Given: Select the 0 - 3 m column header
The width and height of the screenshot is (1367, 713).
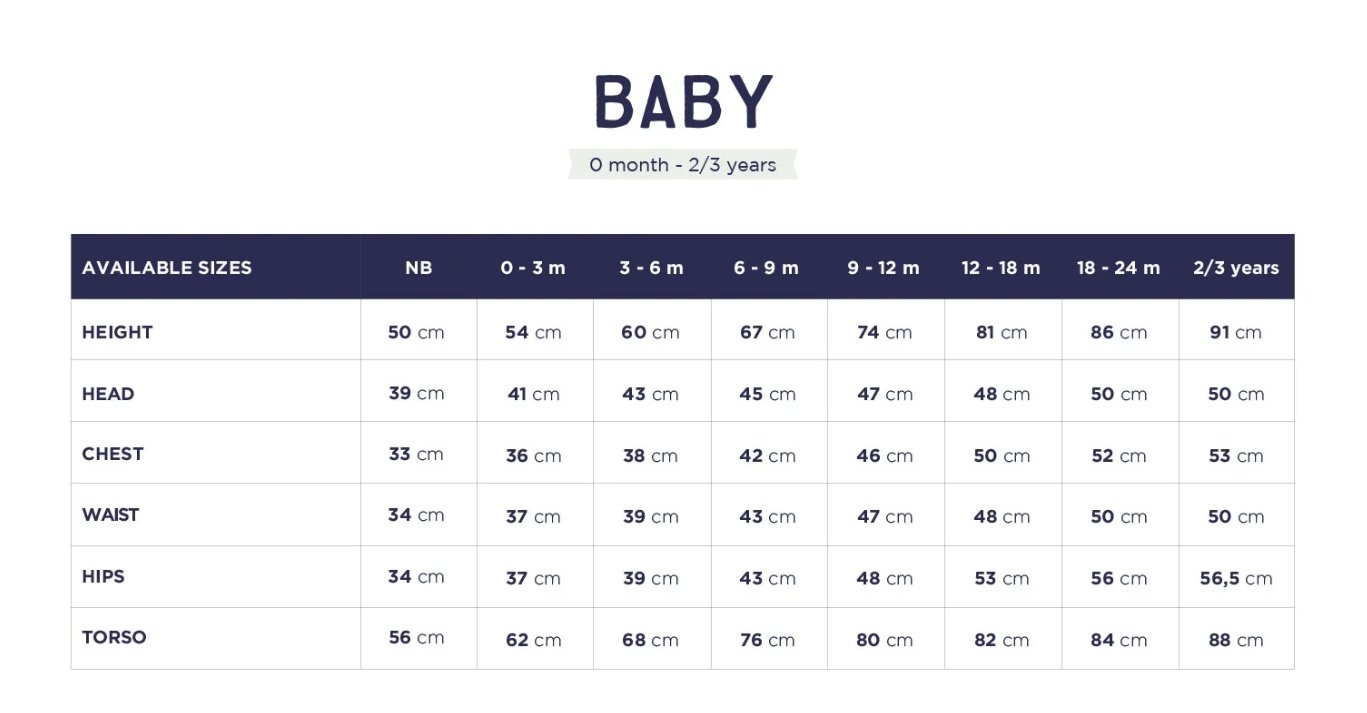Looking at the screenshot, I should [x=533, y=268].
